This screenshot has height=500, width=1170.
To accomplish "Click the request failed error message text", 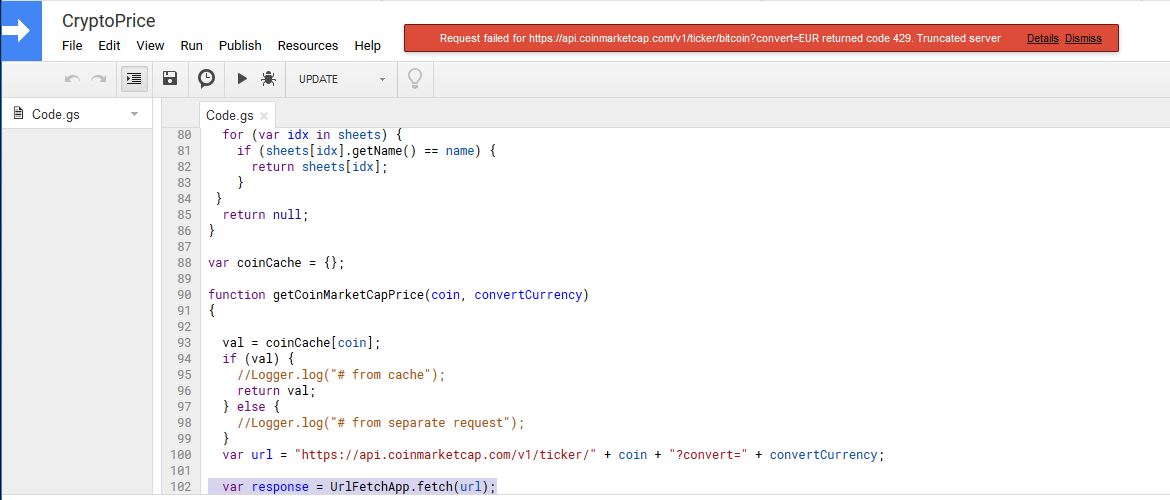I will point(720,38).
